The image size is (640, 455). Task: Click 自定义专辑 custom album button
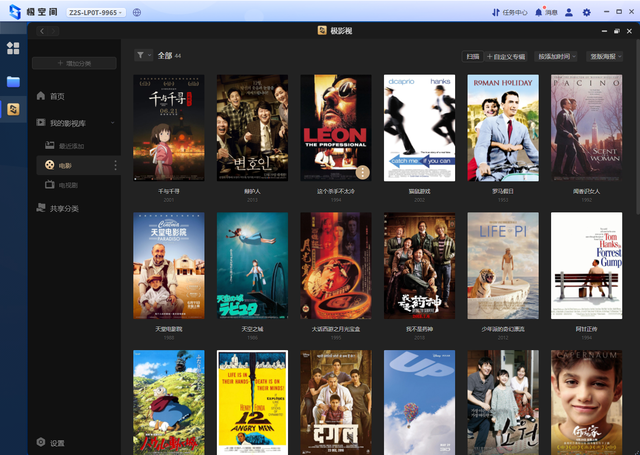506,56
